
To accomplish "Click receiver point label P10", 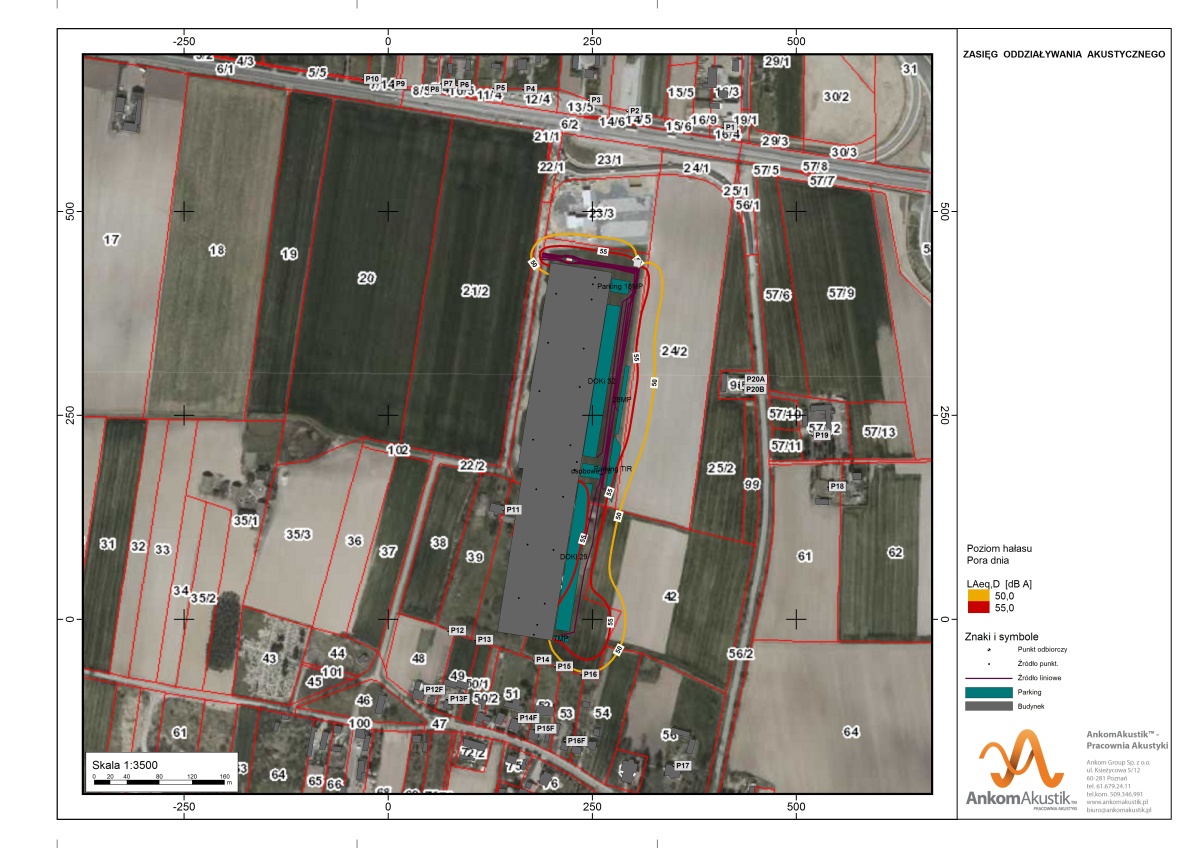I will click(372, 78).
